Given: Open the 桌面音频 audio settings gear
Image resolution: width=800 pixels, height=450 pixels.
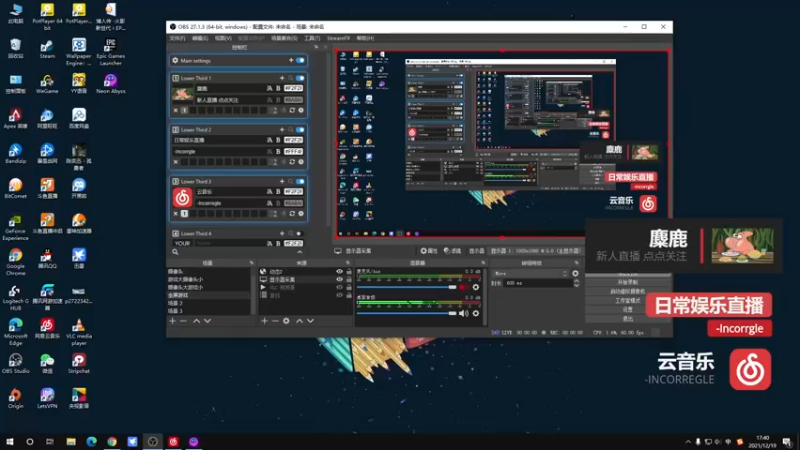Looking at the screenshot, I should point(476,313).
